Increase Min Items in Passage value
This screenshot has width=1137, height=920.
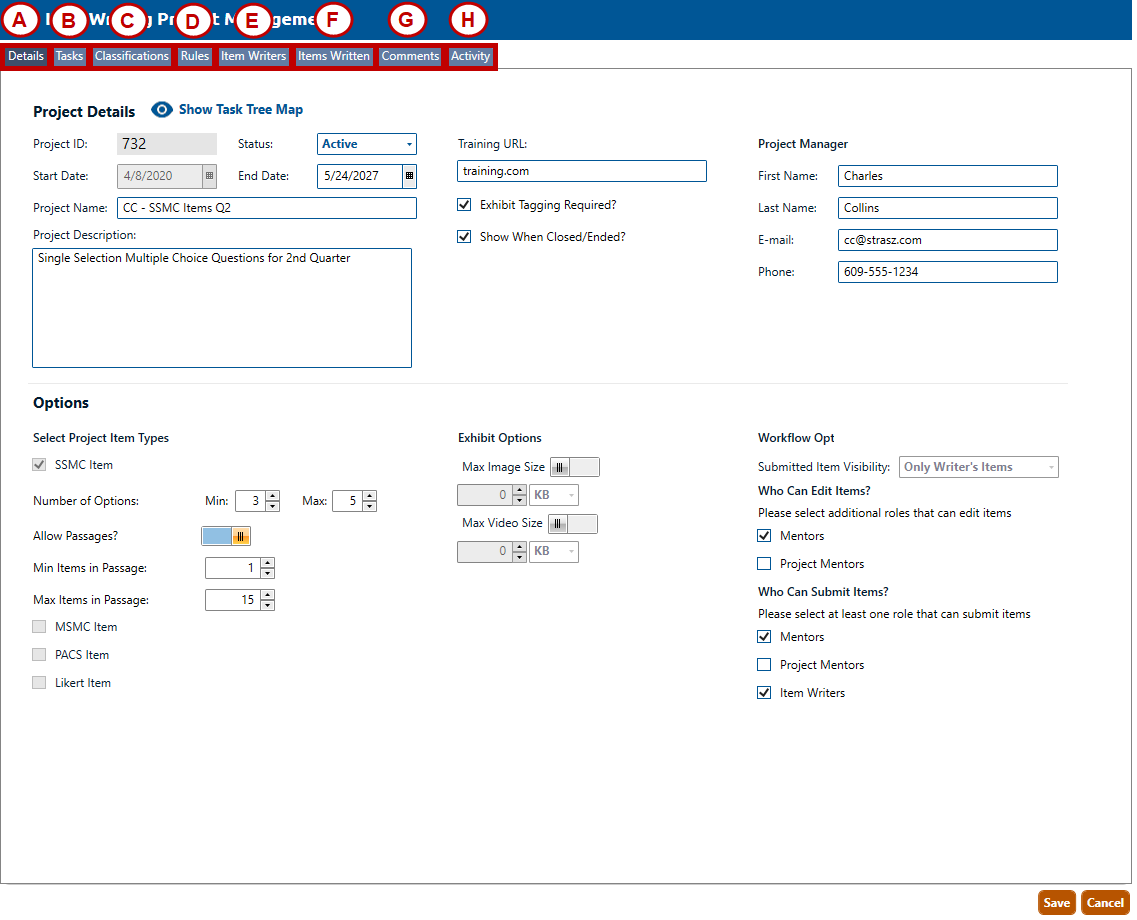(x=267, y=563)
